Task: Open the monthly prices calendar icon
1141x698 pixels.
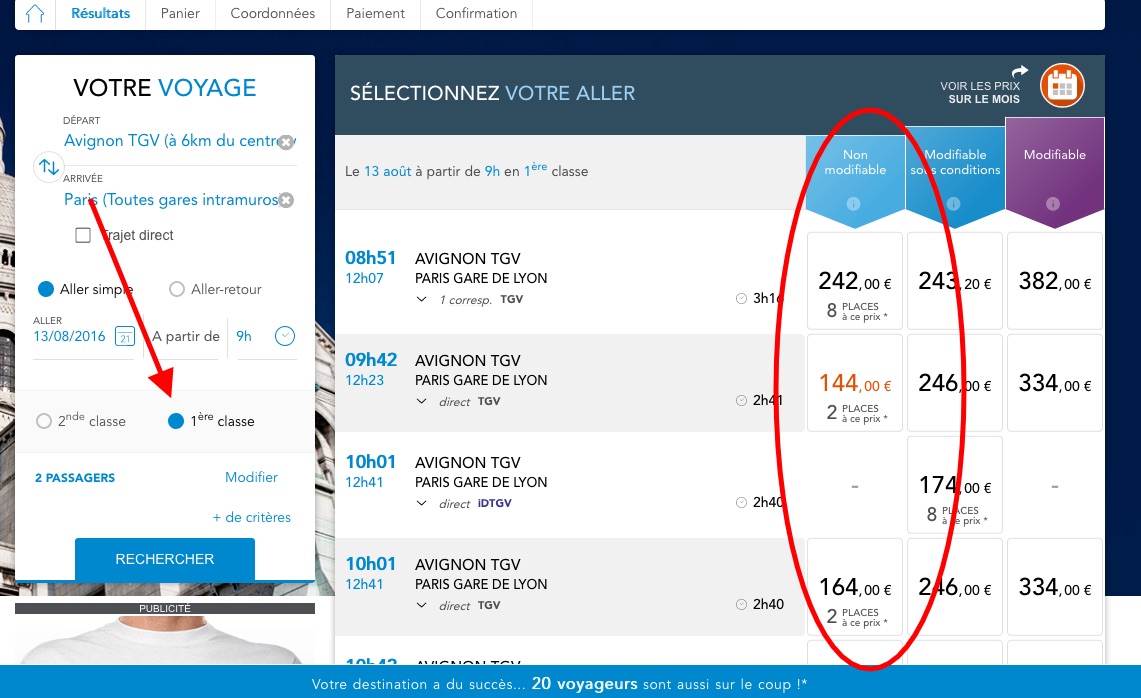Action: coord(1062,87)
